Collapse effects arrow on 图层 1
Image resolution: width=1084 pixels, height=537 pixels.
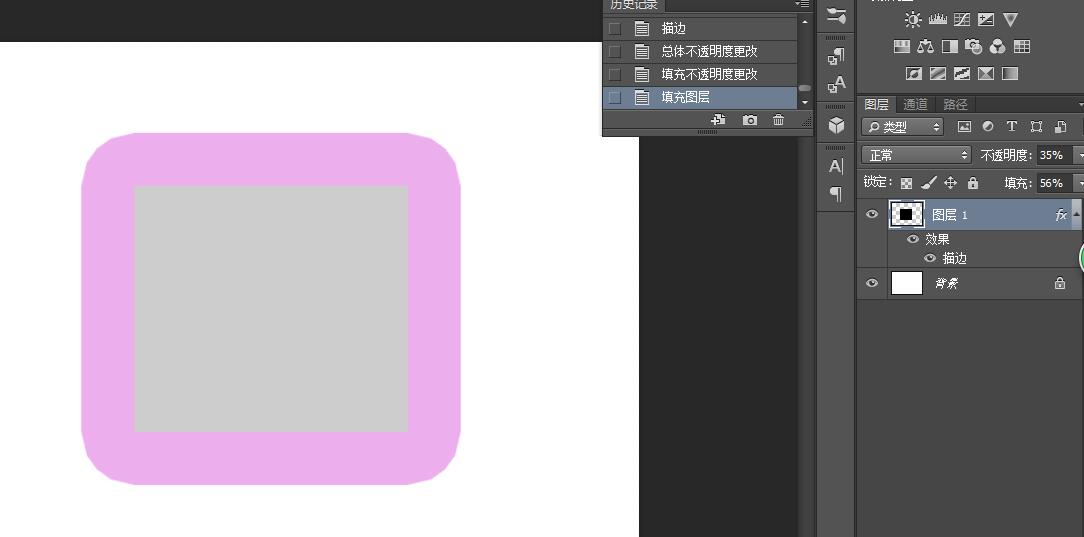pyautogui.click(x=1076, y=215)
